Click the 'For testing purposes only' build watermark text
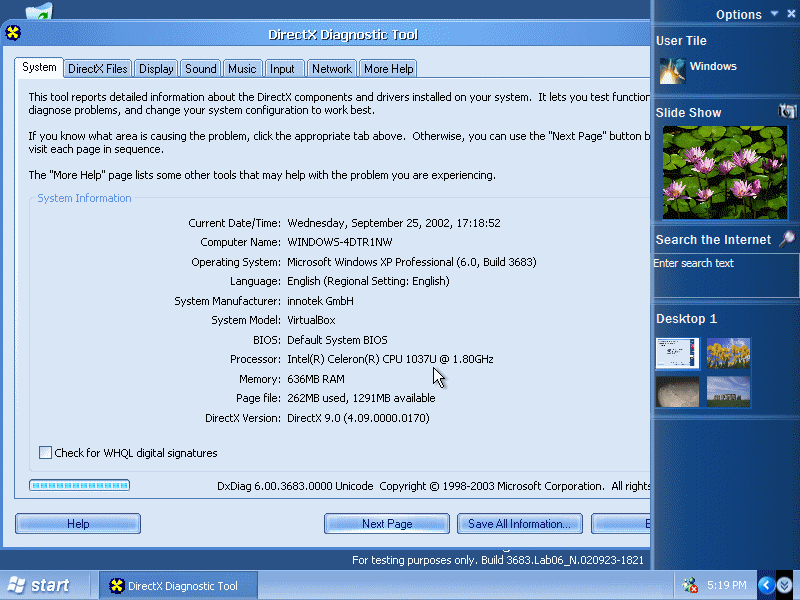 (498, 560)
